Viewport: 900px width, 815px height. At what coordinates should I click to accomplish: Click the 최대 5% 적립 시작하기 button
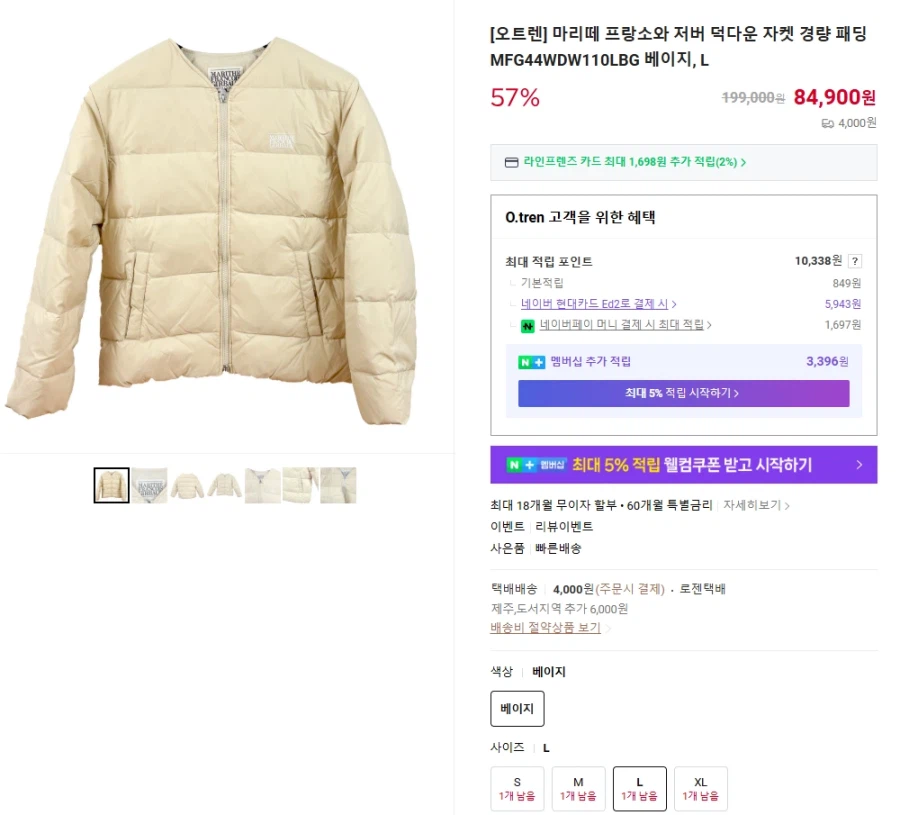[683, 393]
